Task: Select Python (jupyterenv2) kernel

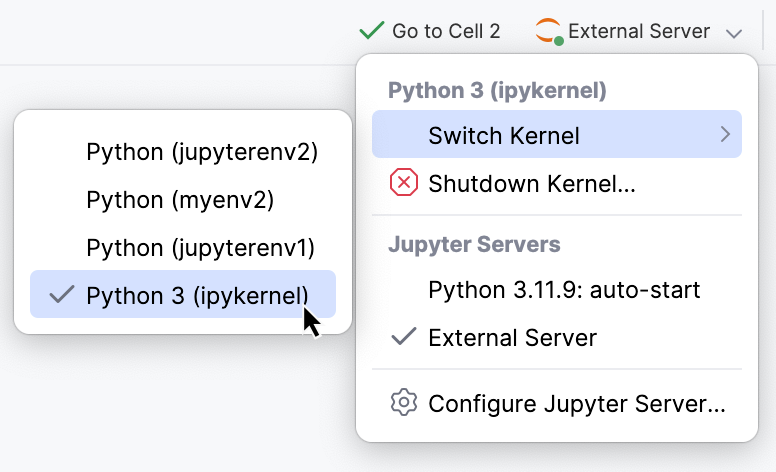Action: [x=202, y=152]
